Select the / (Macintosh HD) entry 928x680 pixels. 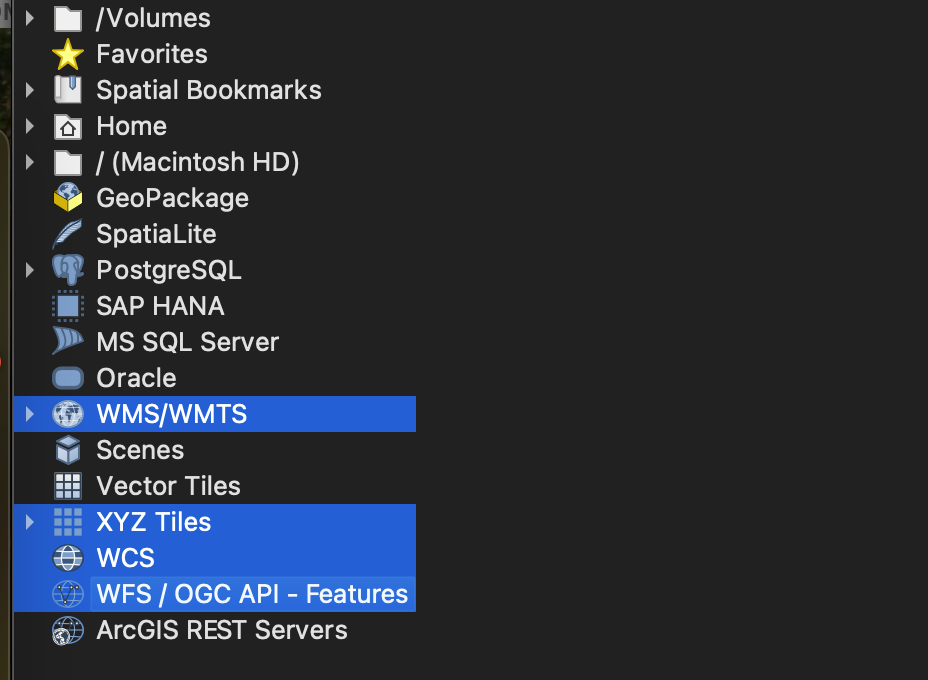[195, 162]
